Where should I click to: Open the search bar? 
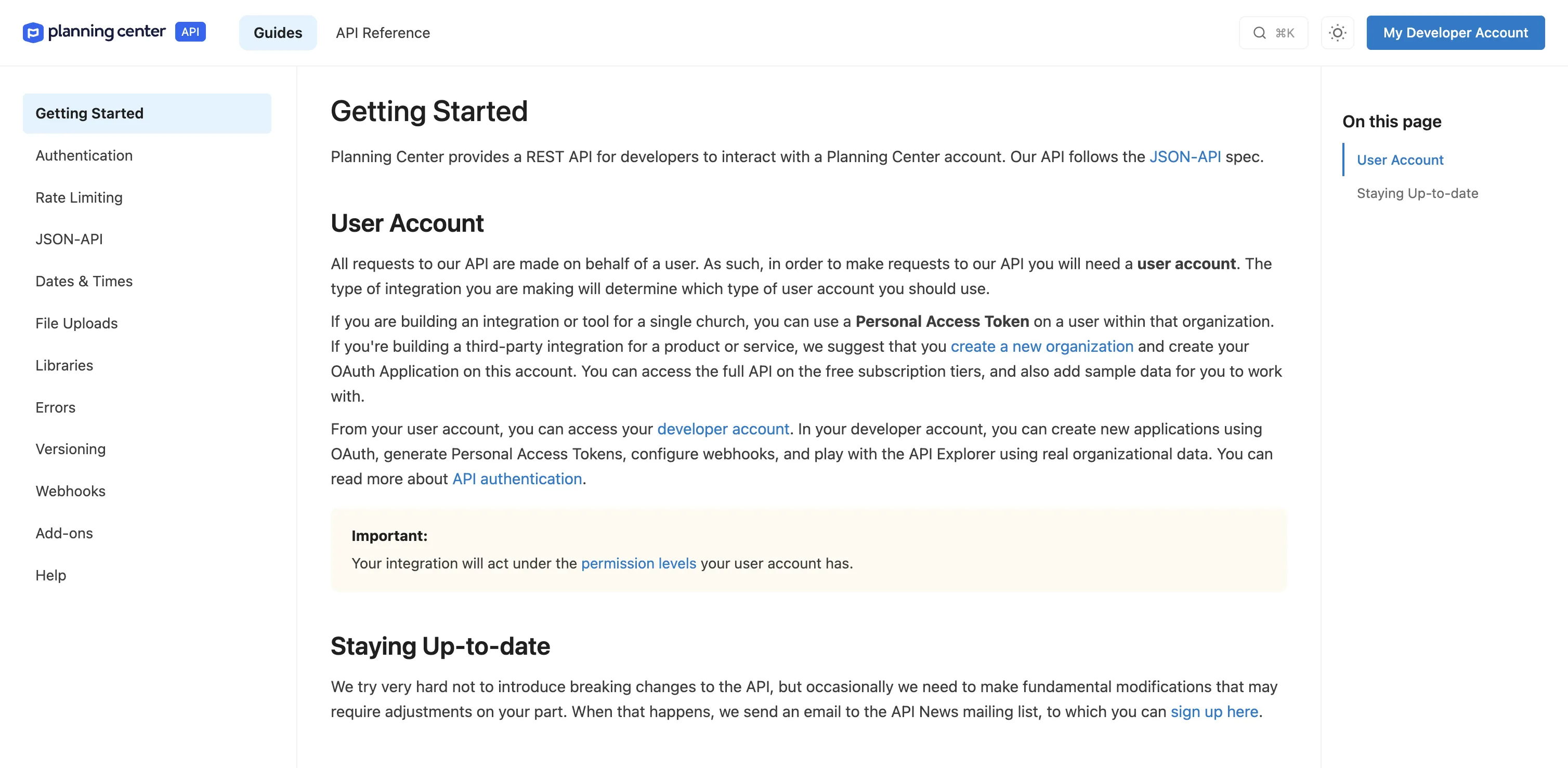(x=1273, y=32)
